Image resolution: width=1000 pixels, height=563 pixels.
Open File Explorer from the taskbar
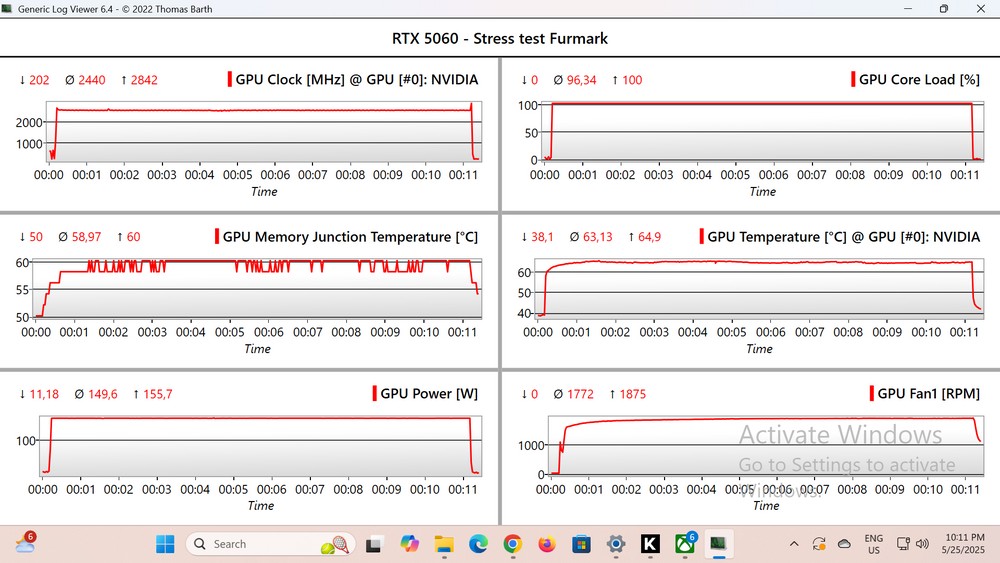444,544
